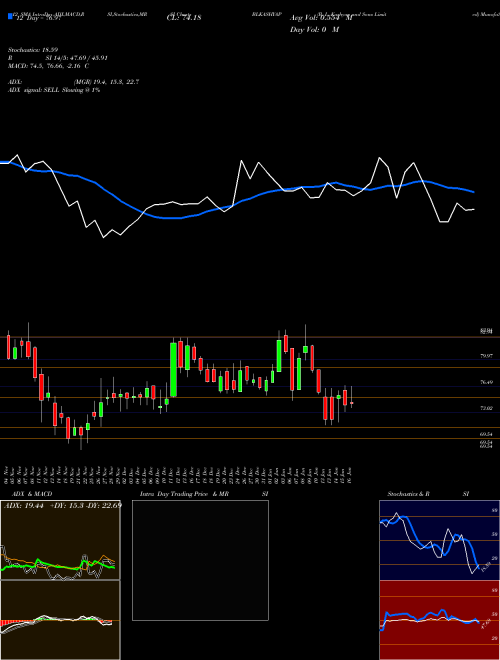Click the 'Intra Day Trading Price & MR' title
Viewport: 500px width, 660px height.
coord(184,494)
